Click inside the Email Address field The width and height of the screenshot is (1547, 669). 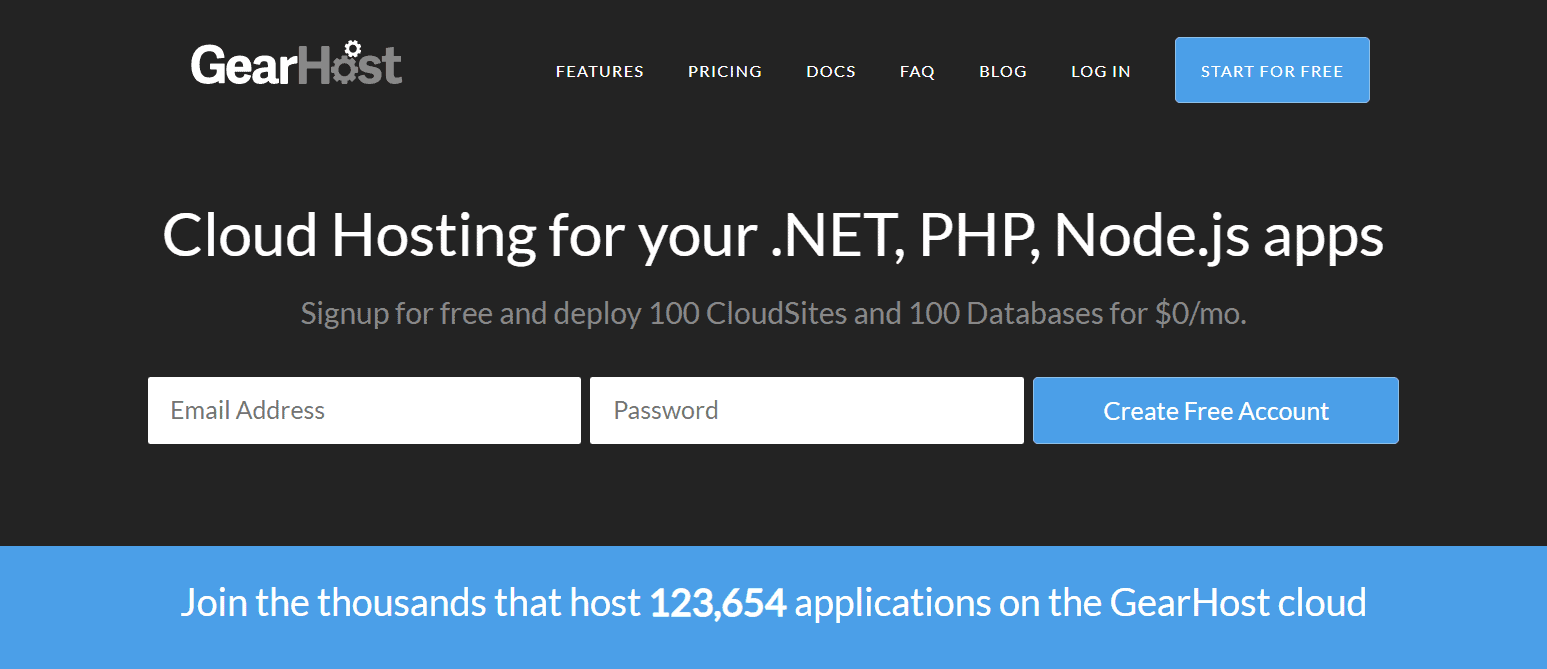click(x=363, y=410)
